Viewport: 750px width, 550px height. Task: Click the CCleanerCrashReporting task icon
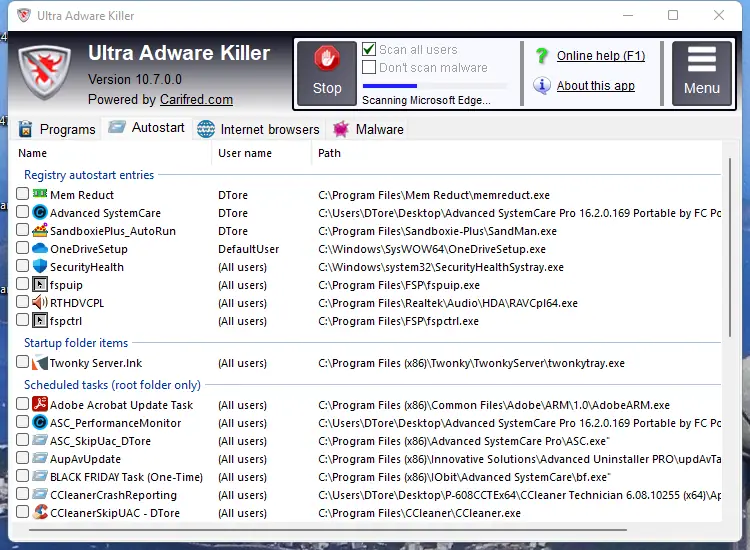40,494
